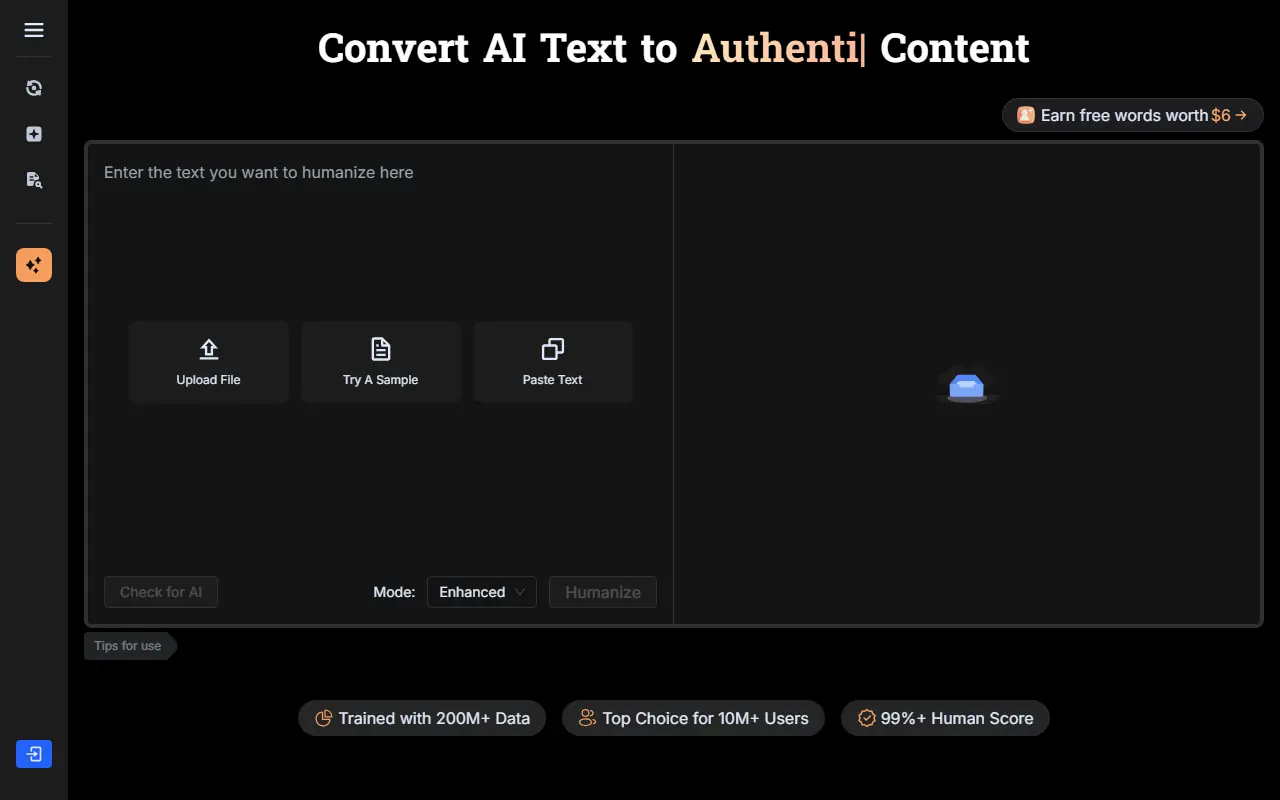Load sample text with Try A Sample
Viewport: 1280px width, 800px height.
(x=381, y=362)
